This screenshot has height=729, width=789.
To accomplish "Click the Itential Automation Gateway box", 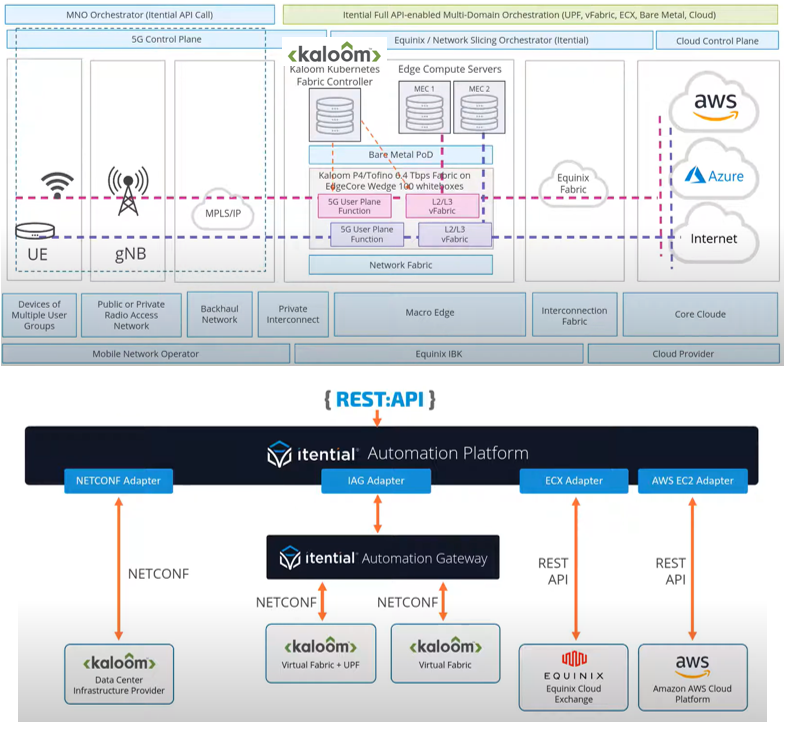I will [383, 557].
